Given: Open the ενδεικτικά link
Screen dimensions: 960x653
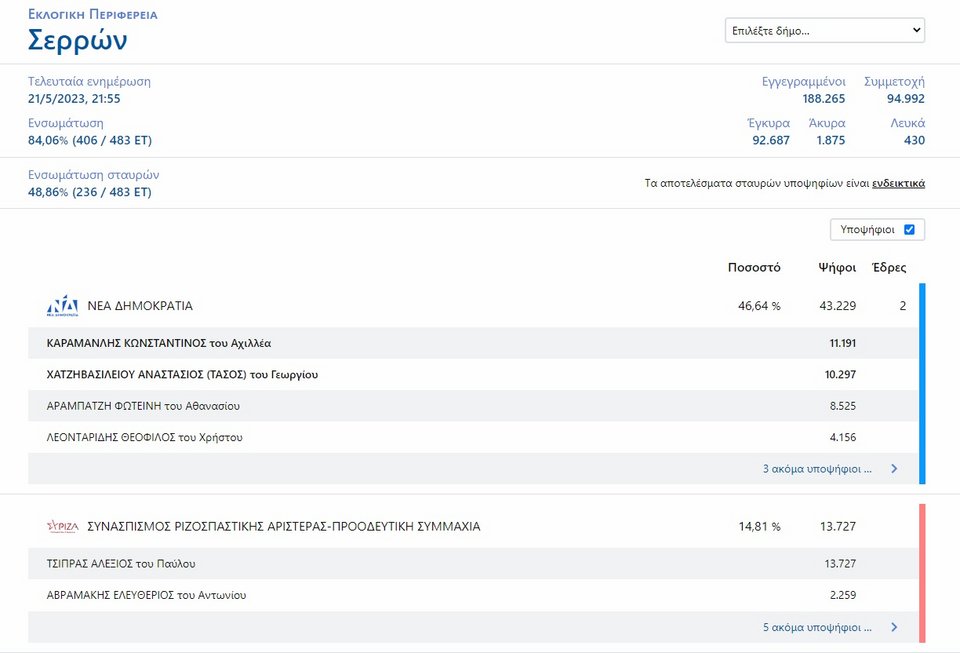Looking at the screenshot, I should 898,184.
